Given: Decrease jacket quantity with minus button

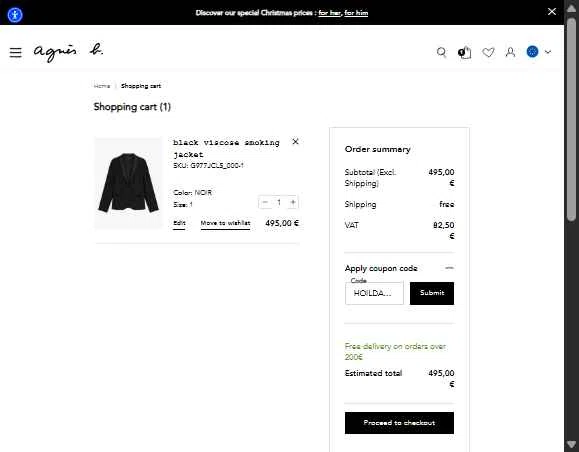Looking at the screenshot, I should point(265,202).
